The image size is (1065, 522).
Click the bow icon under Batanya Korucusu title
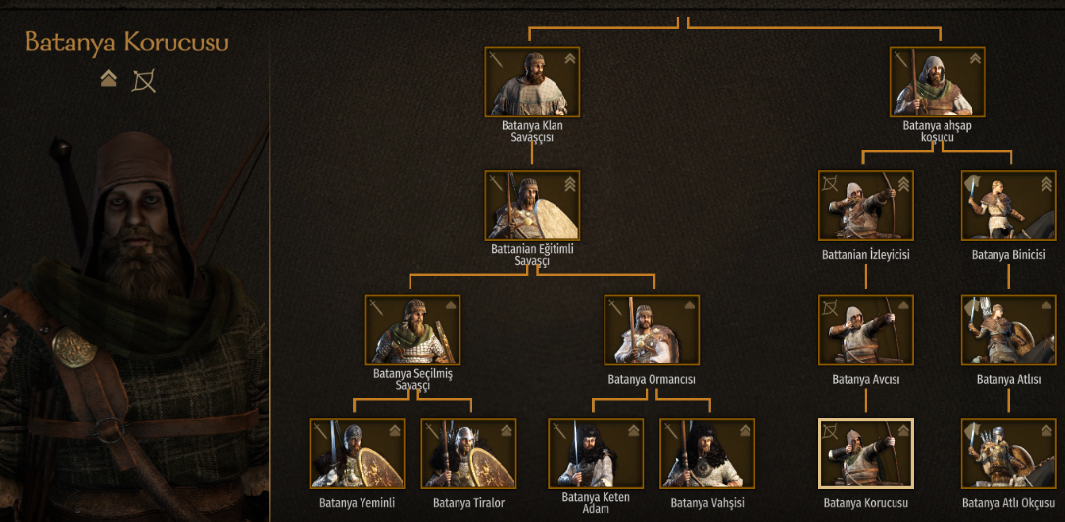(144, 81)
